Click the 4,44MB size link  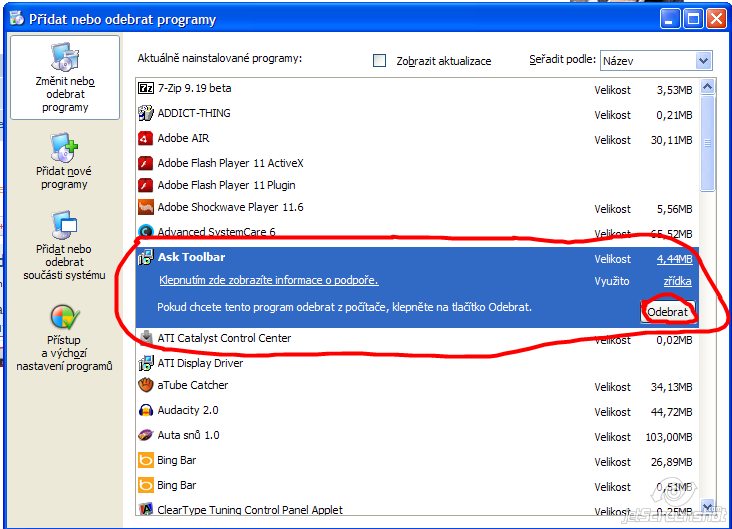[x=674, y=259]
